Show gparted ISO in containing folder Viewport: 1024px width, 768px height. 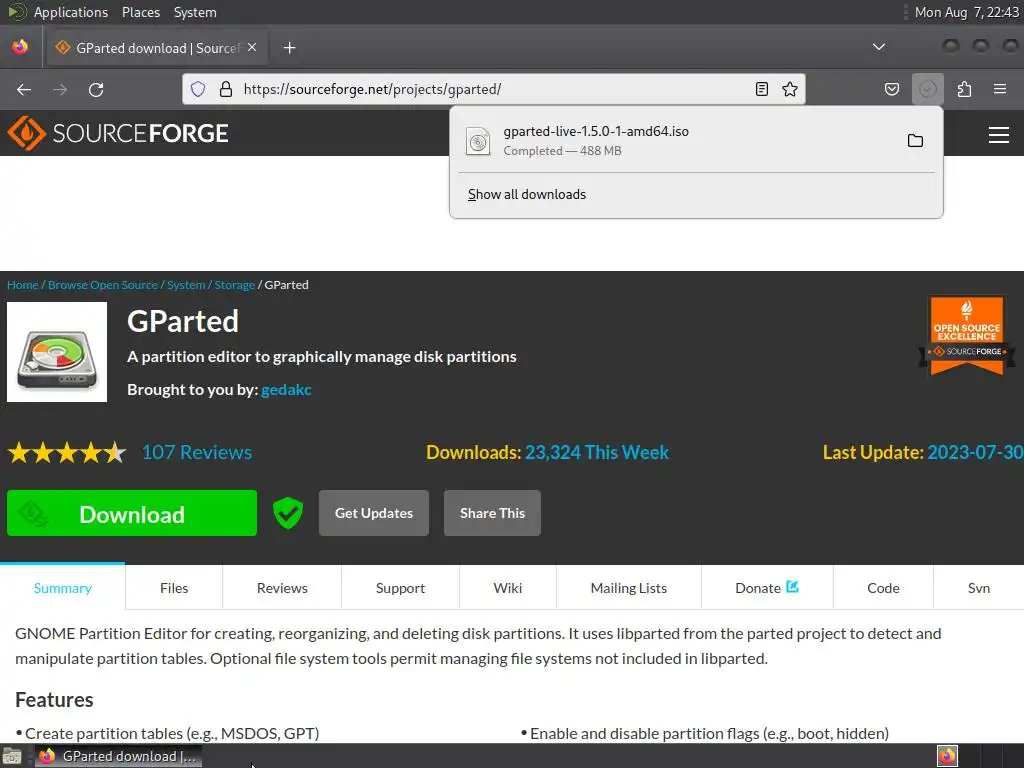(915, 140)
